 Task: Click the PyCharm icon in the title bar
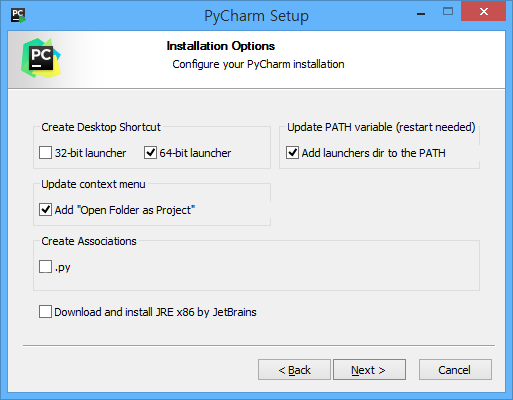point(18,15)
